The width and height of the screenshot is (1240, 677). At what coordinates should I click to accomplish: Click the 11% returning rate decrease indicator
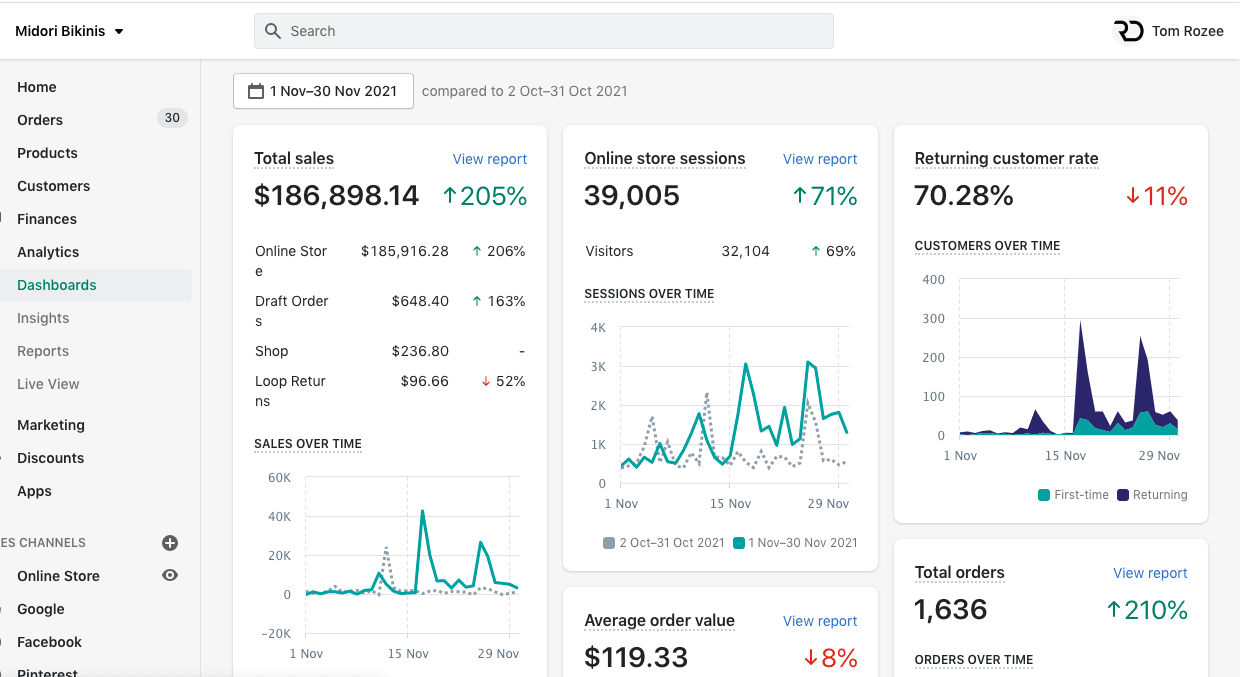coord(1156,196)
